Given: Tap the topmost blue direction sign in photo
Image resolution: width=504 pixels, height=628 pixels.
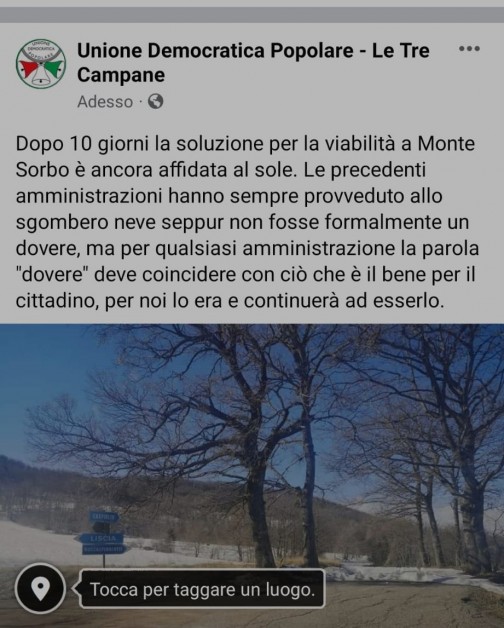Looking at the screenshot, I should click(x=104, y=517).
